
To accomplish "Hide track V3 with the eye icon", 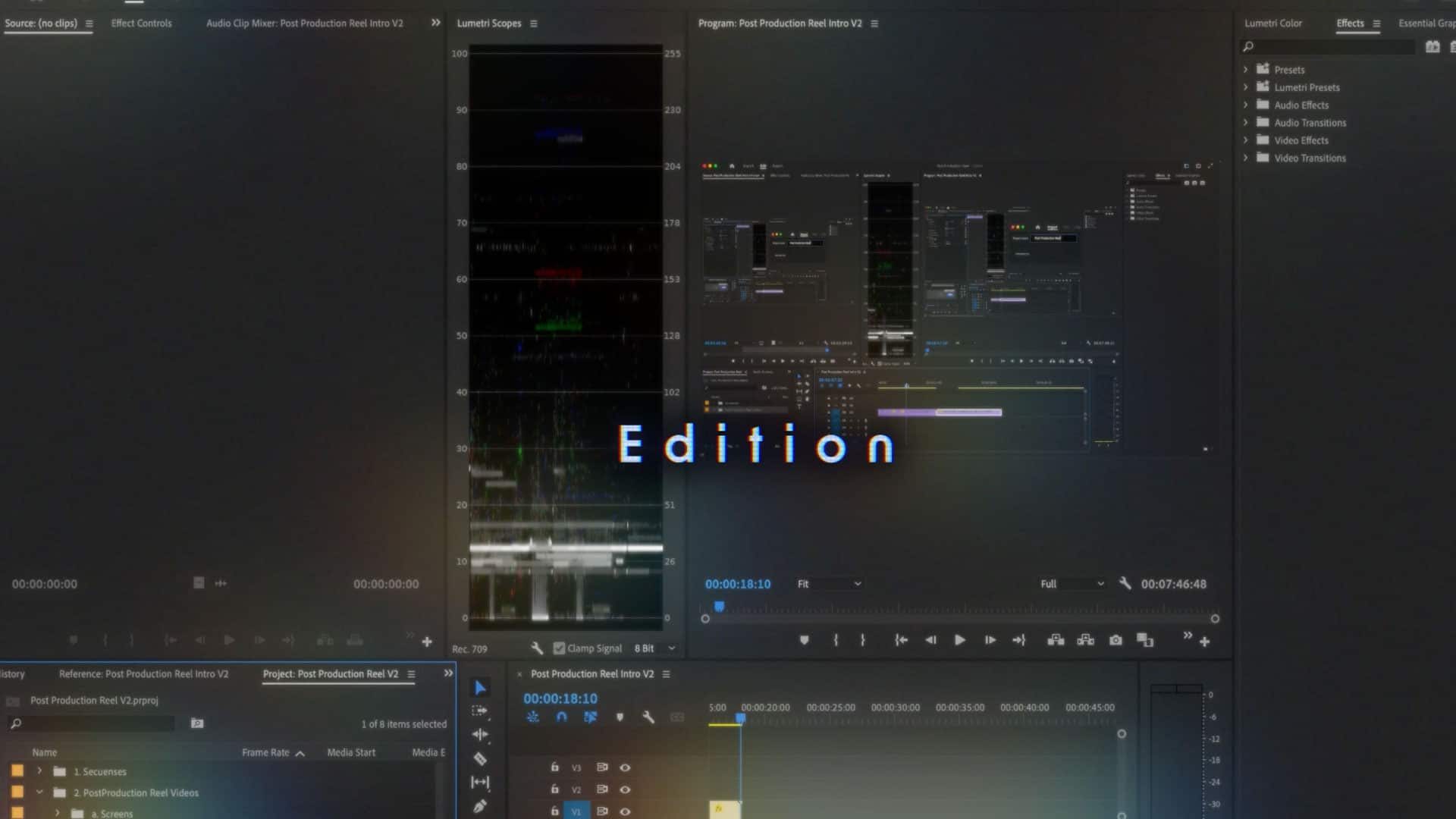I will point(625,767).
